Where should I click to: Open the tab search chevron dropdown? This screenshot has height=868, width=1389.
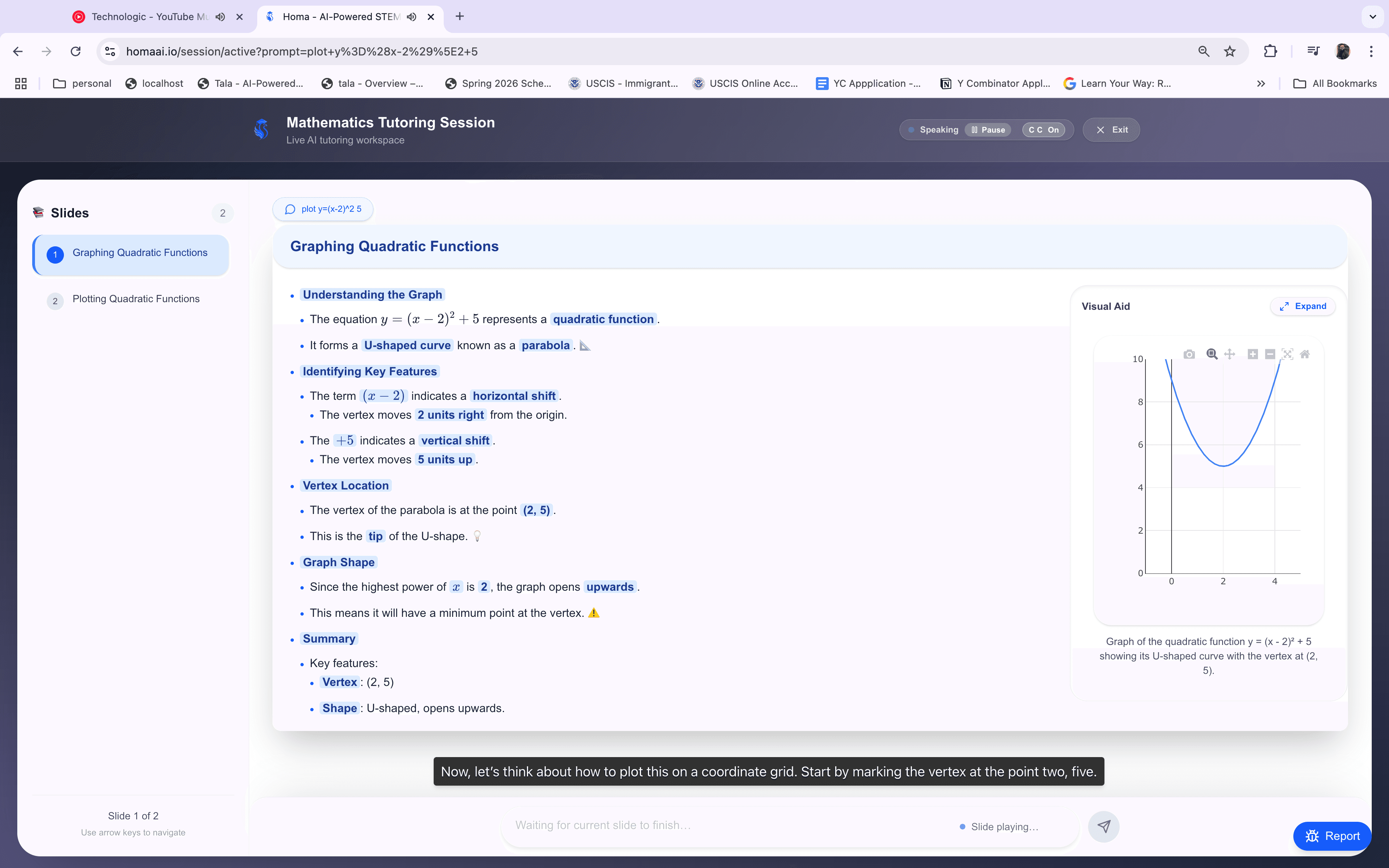click(1373, 16)
